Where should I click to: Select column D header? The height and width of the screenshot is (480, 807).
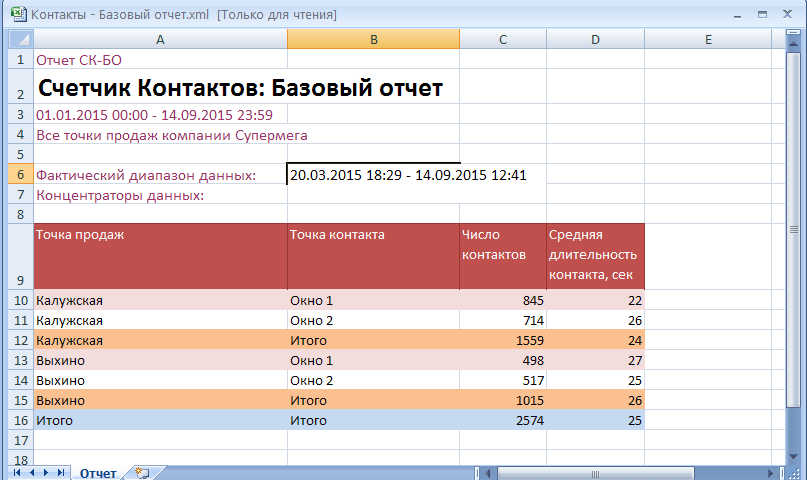click(x=595, y=40)
